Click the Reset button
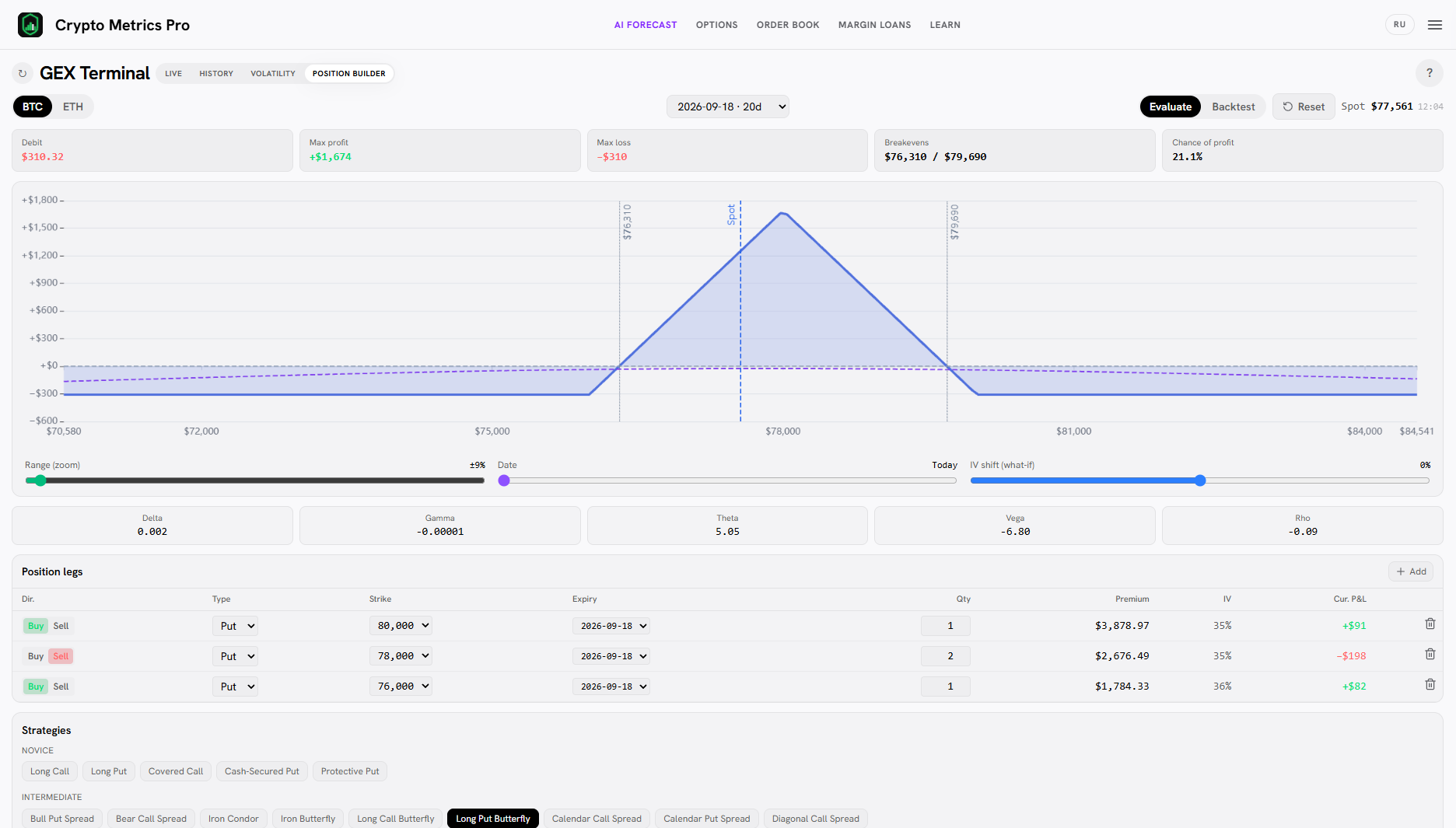1456x828 pixels. (1304, 107)
